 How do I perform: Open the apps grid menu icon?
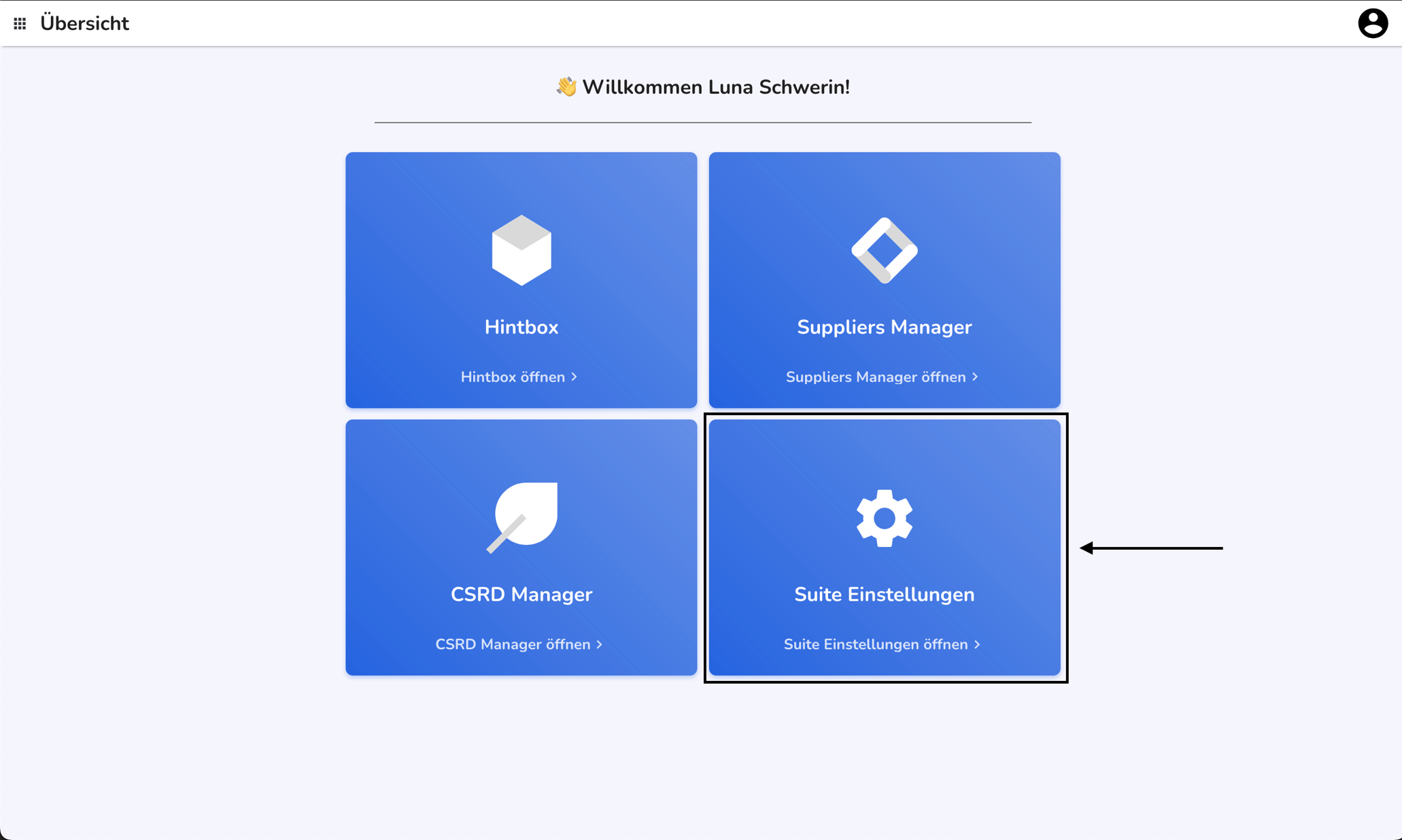20,24
